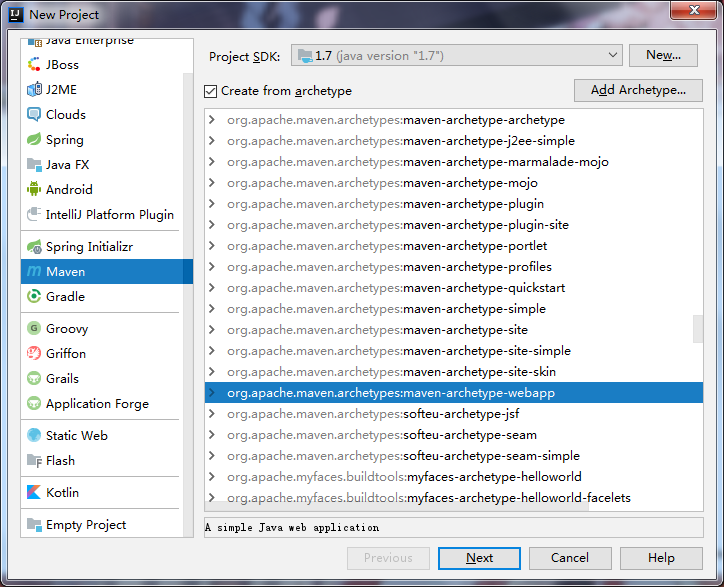The height and width of the screenshot is (587, 724).
Task: Select Empty Project type
Action: [102, 525]
